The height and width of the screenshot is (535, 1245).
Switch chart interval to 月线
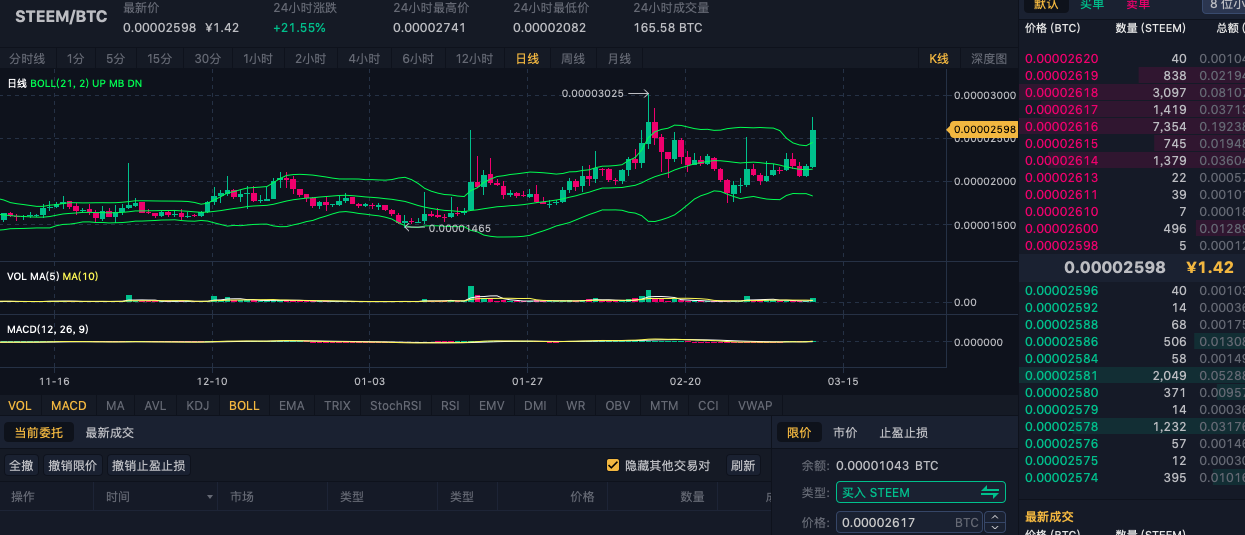(x=619, y=59)
